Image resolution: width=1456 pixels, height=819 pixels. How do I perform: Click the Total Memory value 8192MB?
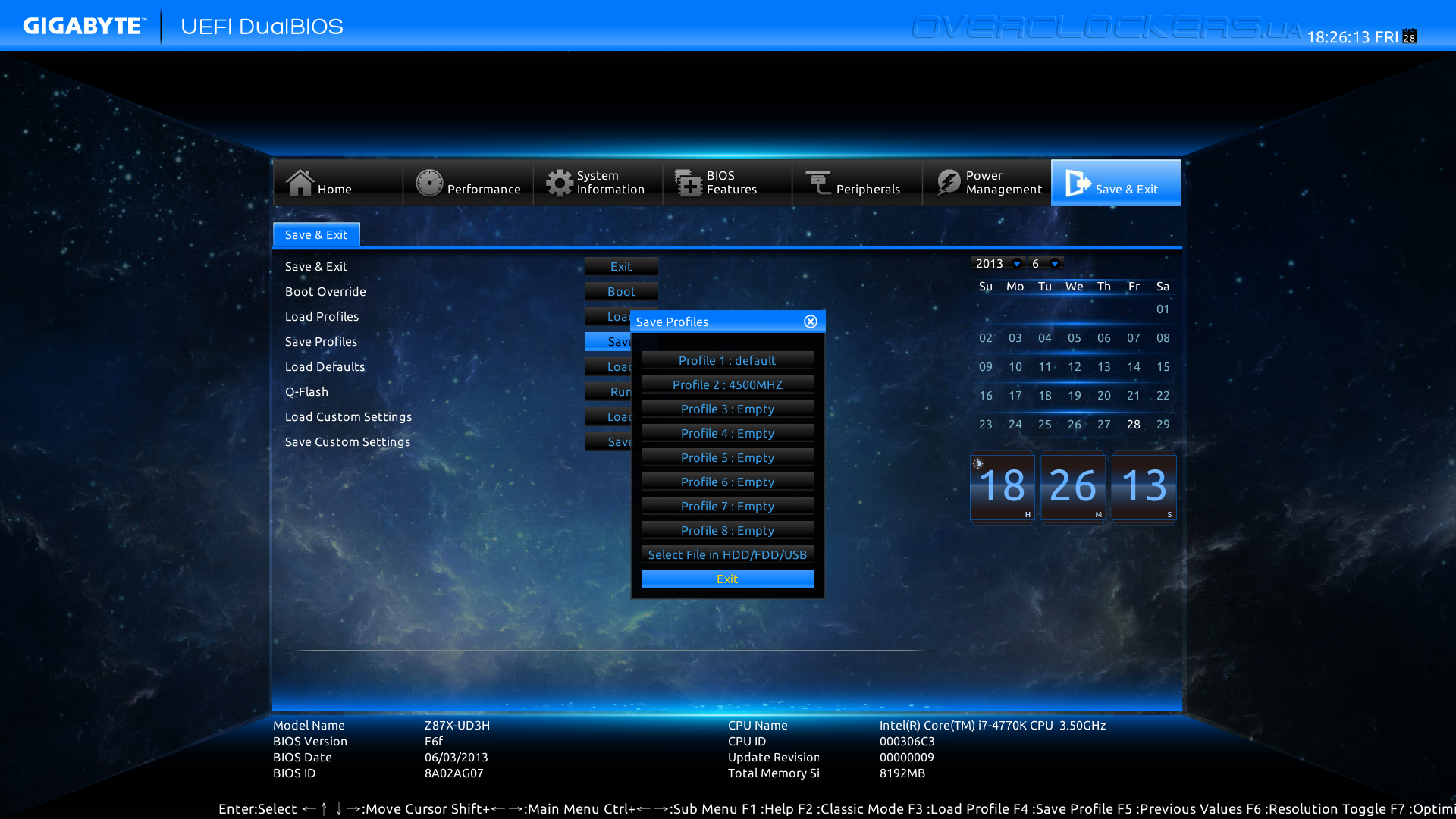[902, 773]
